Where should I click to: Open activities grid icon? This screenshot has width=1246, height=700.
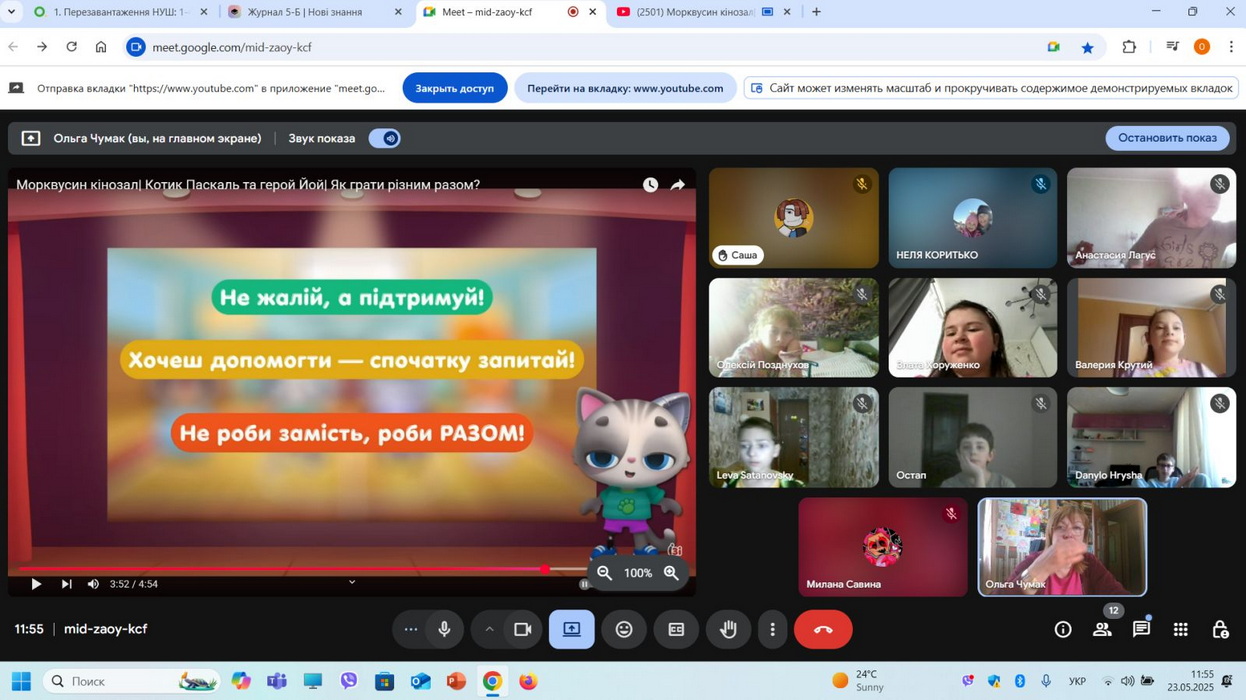[x=1181, y=629]
